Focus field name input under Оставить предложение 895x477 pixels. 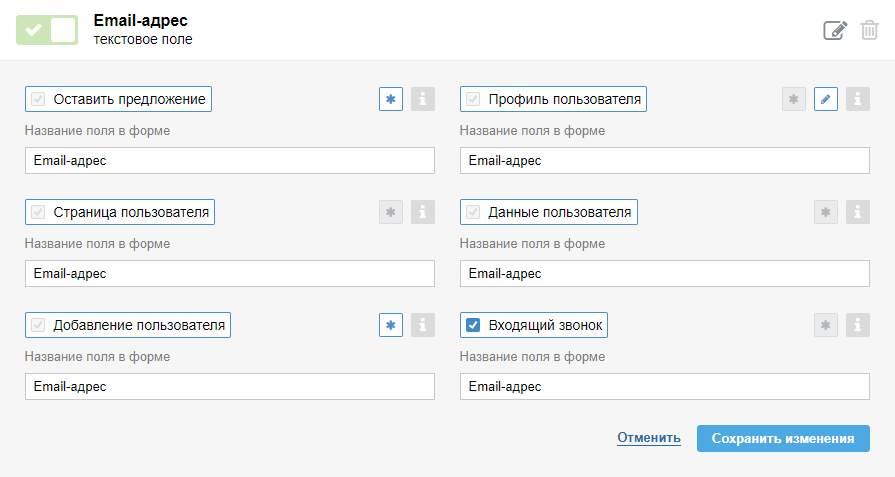click(230, 160)
